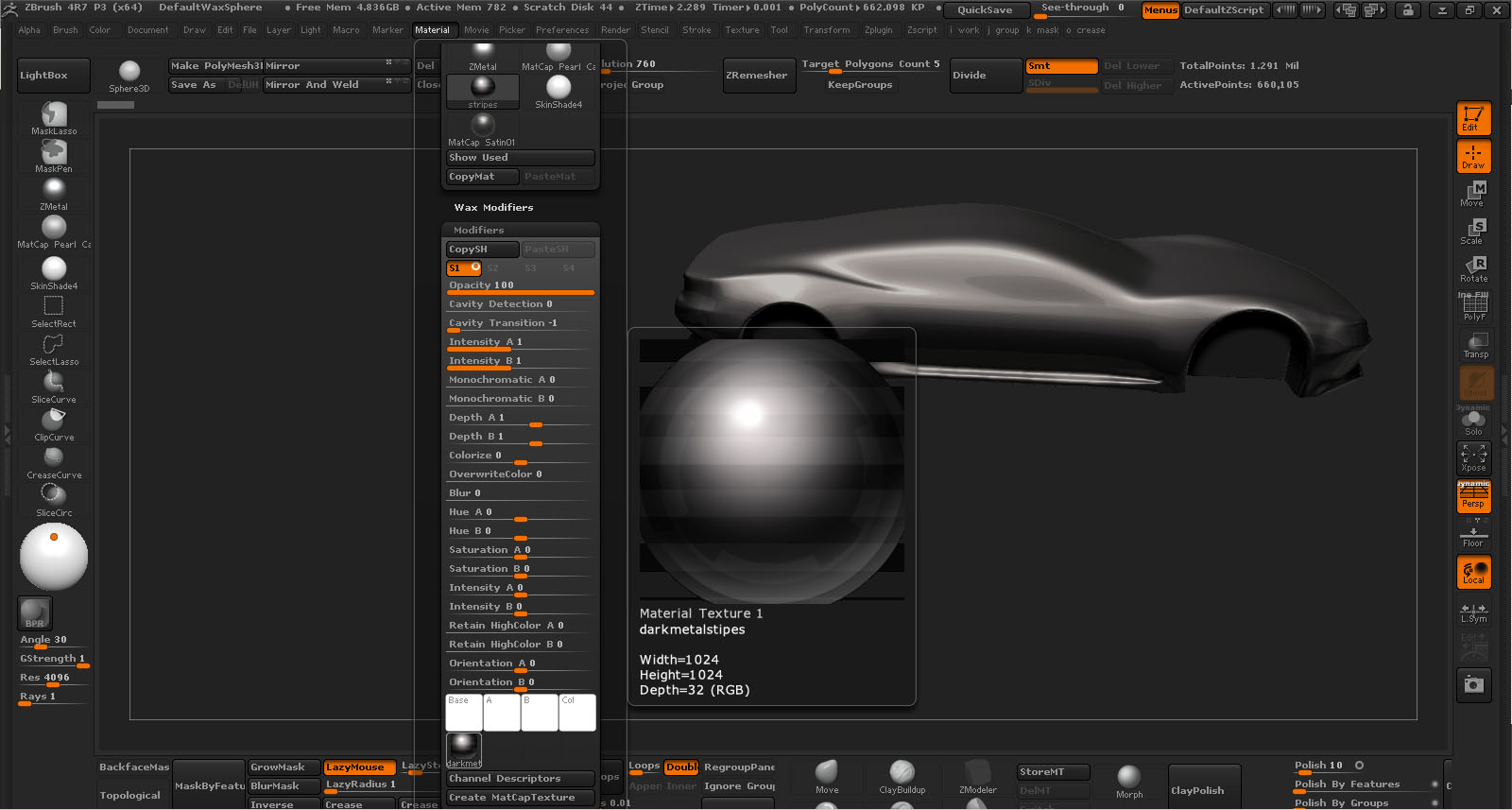
Task: Adjust the Cavity Transition slider
Action: pos(520,324)
